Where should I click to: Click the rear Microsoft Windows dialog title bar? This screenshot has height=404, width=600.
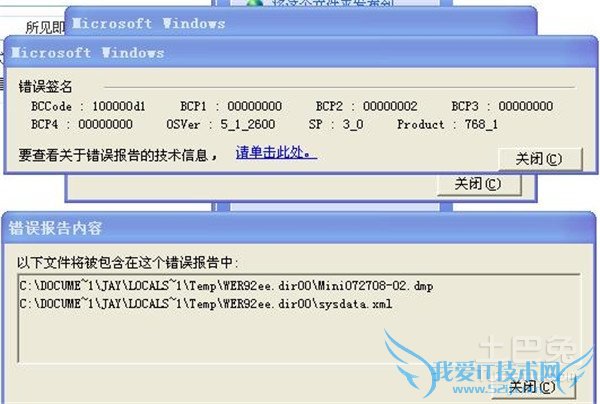(301, 22)
